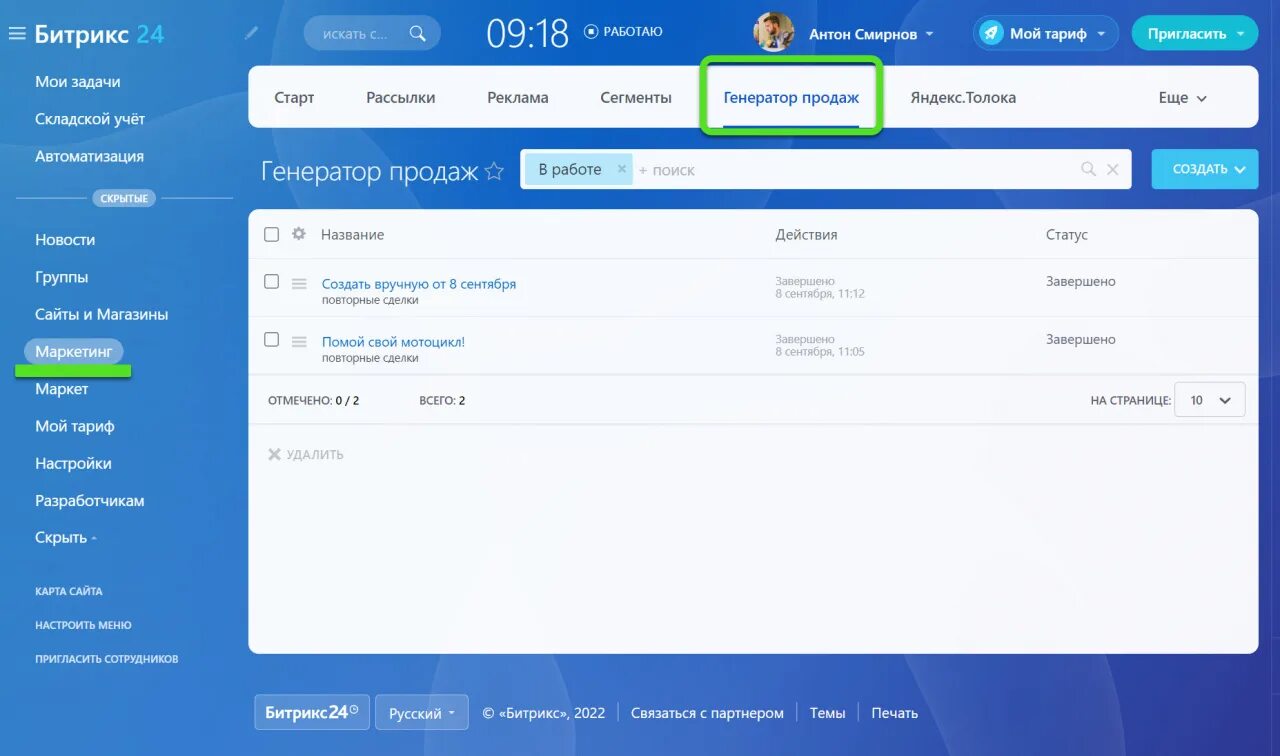This screenshot has height=756, width=1280.
Task: Collapse the menu with Скрыть
Action: (x=65, y=537)
